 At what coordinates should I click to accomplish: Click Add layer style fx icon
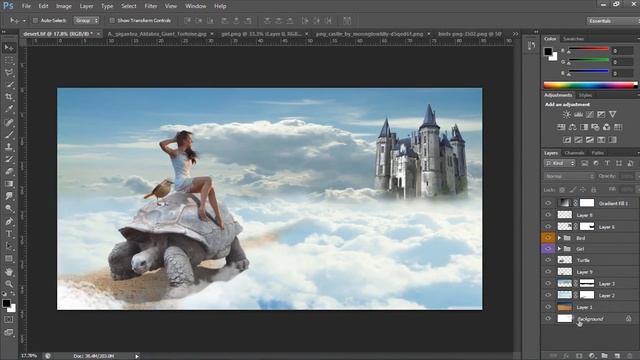pos(566,356)
